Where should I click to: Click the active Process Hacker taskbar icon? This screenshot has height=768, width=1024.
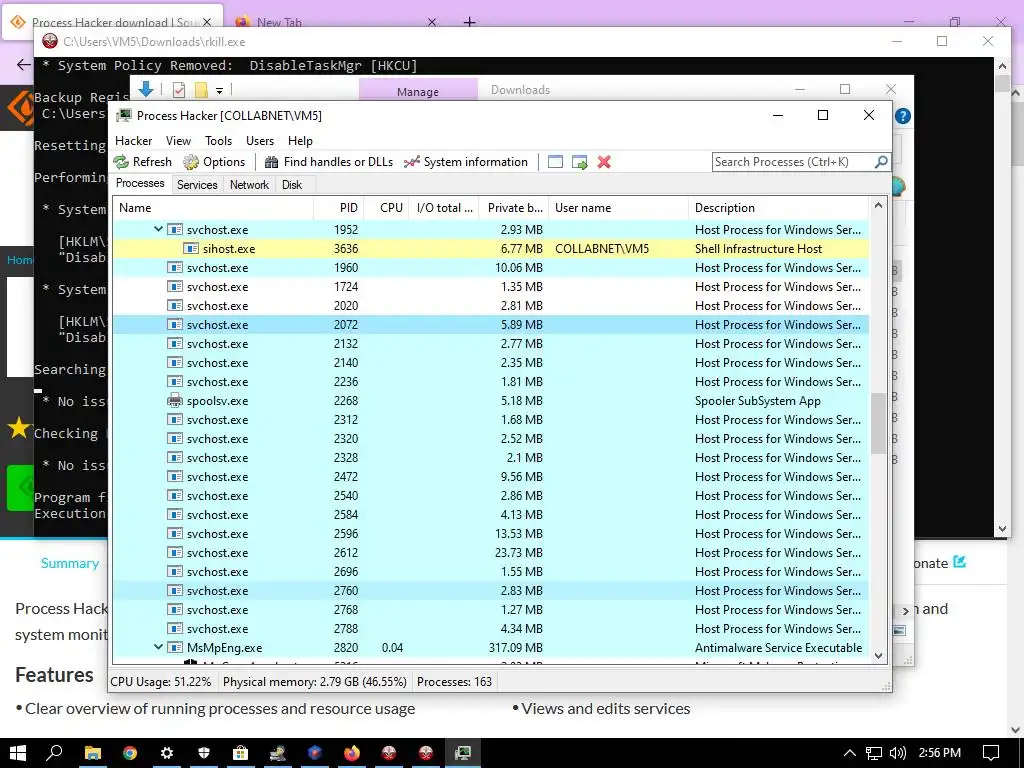coord(463,753)
